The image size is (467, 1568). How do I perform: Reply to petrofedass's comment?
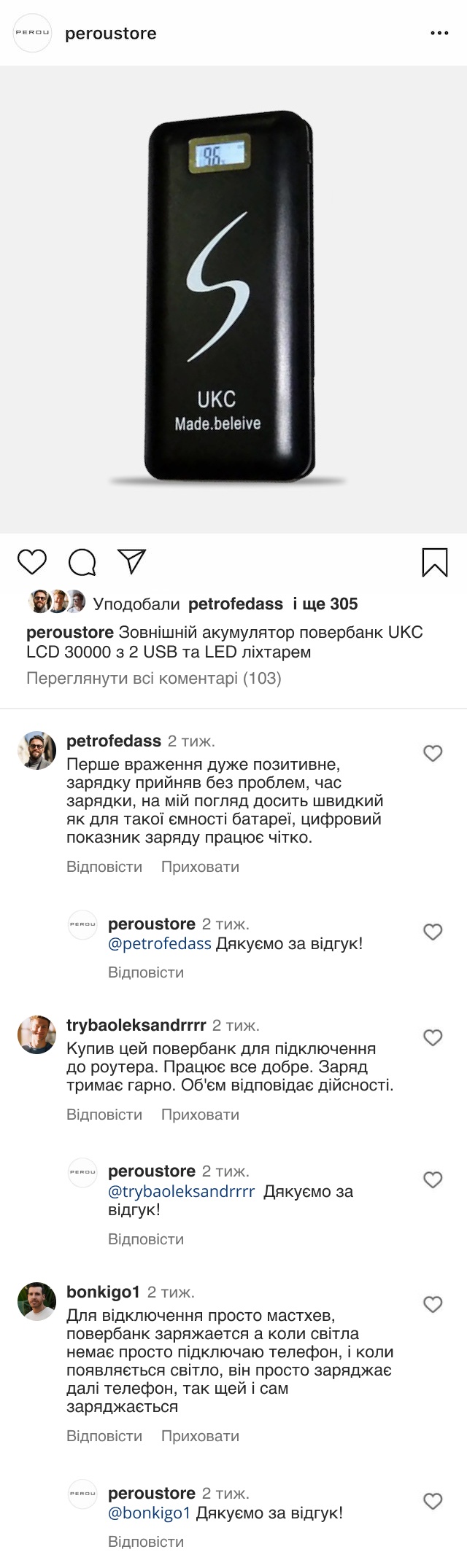pos(104,867)
